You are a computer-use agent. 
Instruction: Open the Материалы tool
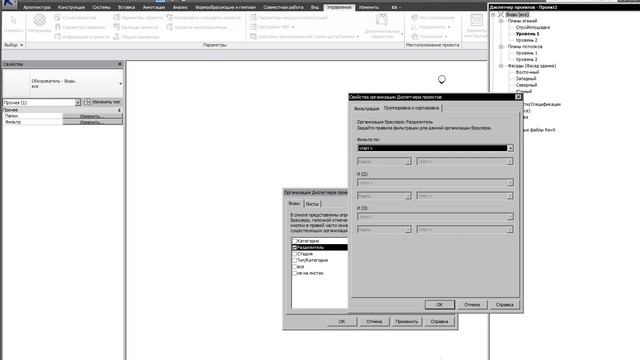coord(40,24)
